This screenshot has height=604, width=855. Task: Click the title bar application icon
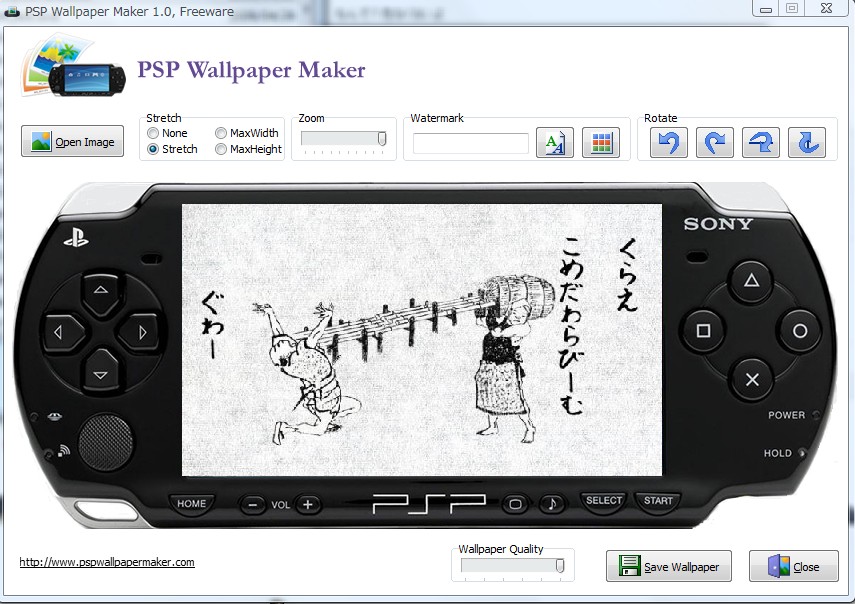pos(11,11)
